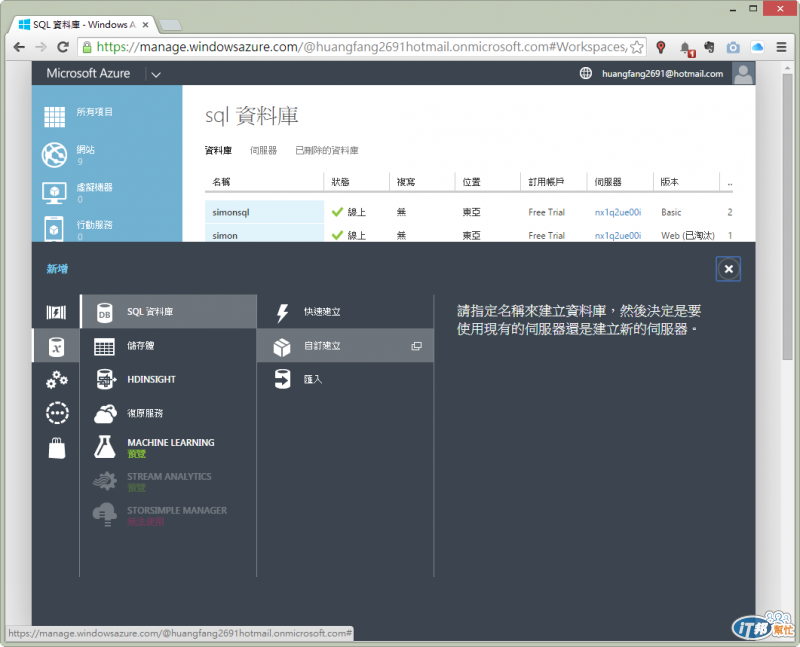800x647 pixels.
Task: Open the 網站 websites globe icon
Action: [55, 155]
